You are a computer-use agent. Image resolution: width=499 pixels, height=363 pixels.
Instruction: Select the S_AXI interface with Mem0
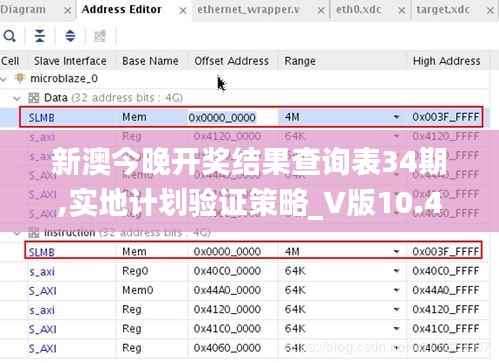pos(42,291)
